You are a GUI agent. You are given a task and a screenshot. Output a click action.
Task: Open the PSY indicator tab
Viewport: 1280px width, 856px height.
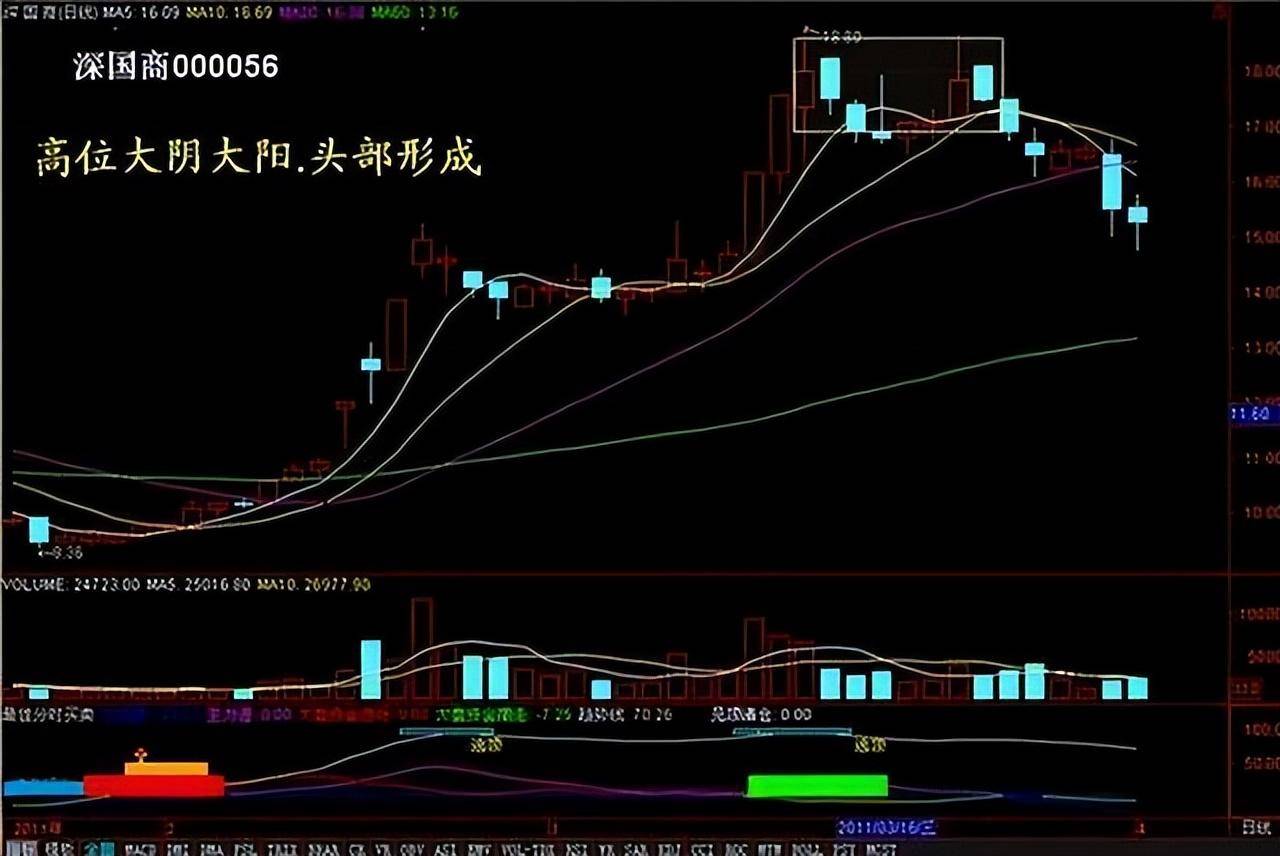pyautogui.click(x=842, y=849)
